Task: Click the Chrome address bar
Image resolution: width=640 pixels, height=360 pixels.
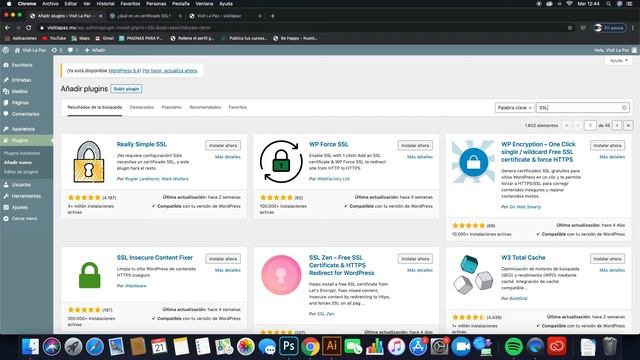Action: tap(302, 28)
